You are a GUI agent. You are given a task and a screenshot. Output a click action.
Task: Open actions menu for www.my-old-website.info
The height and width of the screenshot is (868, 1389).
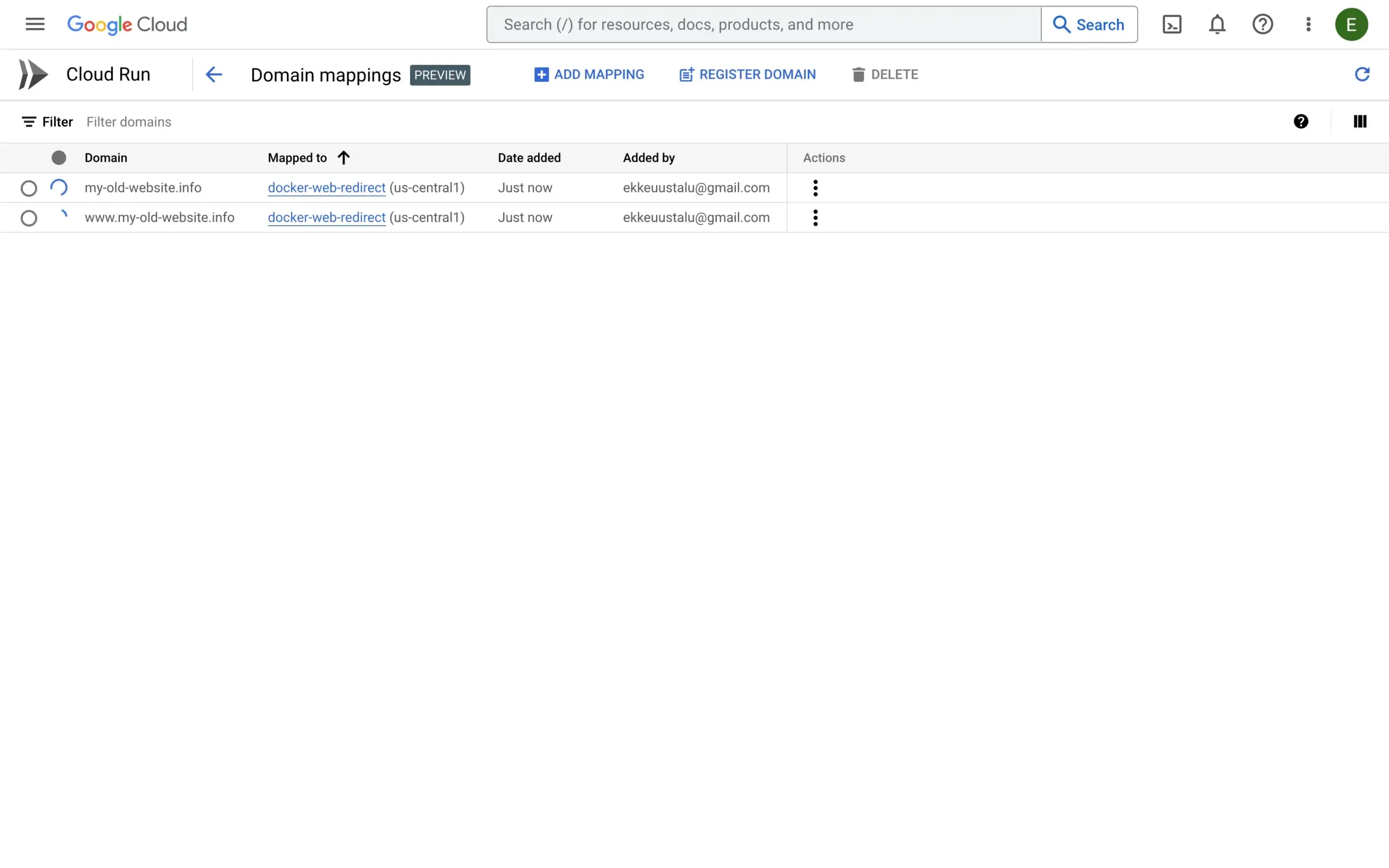click(815, 218)
